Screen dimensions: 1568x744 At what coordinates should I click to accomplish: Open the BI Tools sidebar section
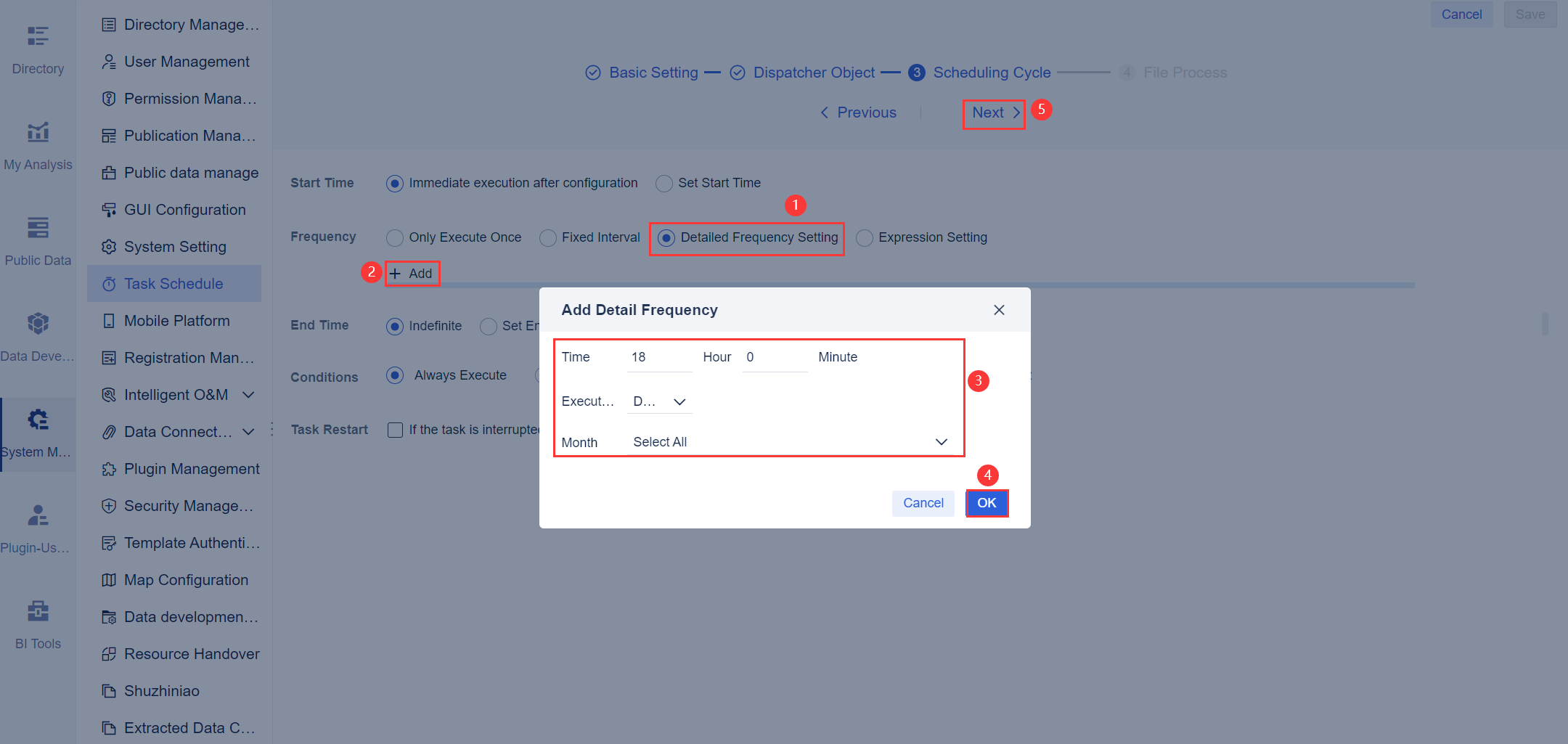tap(37, 623)
